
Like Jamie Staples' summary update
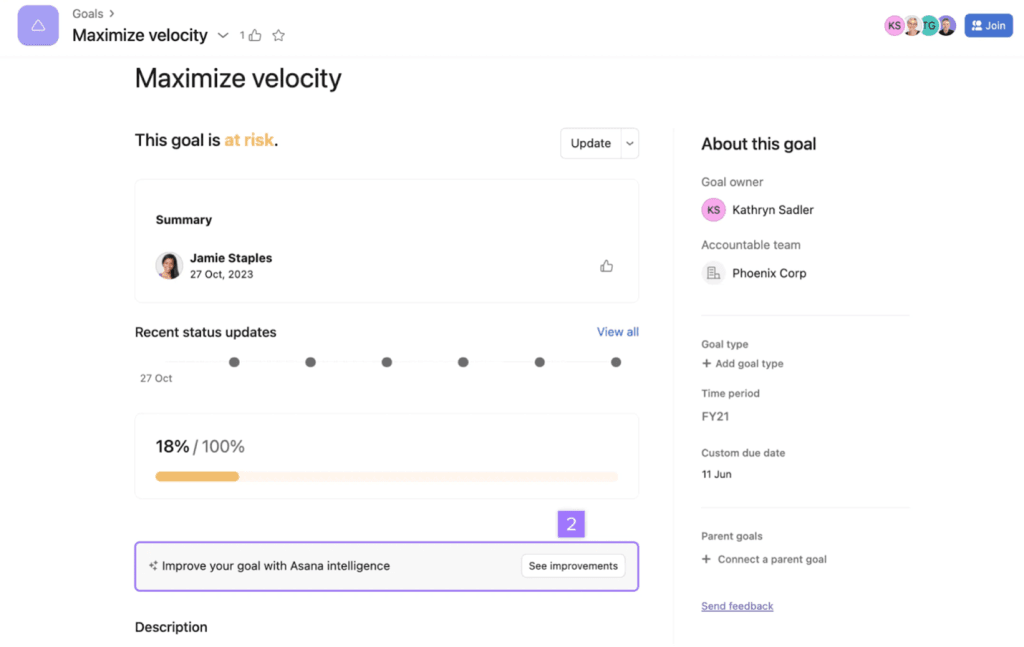click(606, 266)
